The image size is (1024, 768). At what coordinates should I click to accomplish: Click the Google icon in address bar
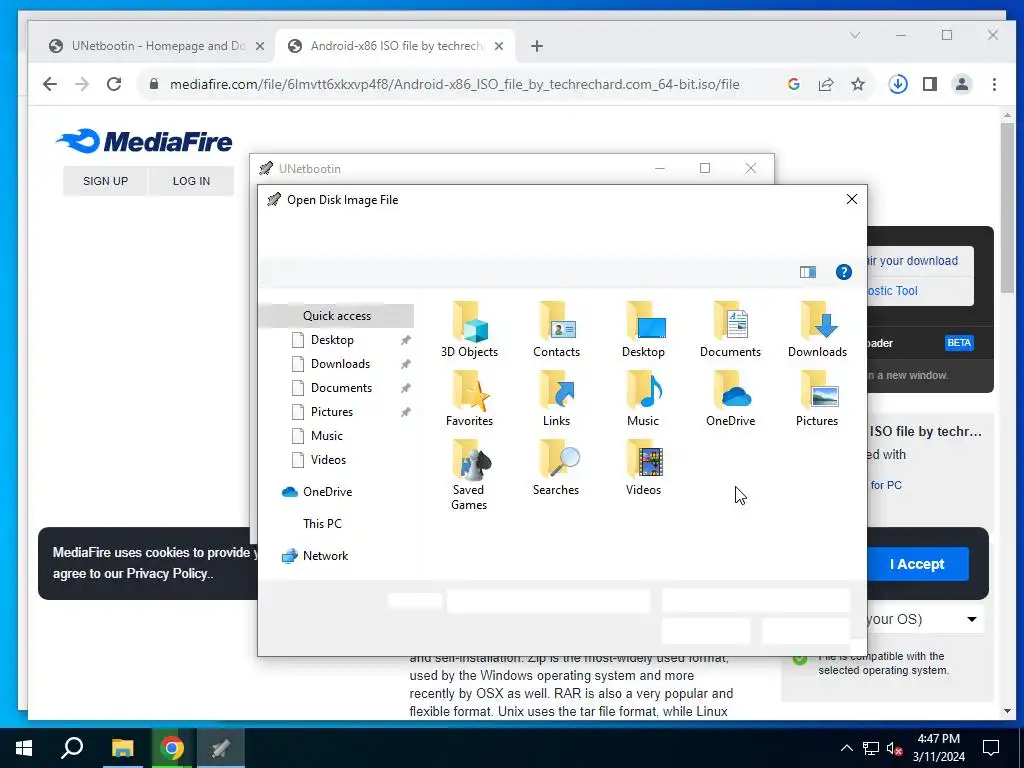793,84
